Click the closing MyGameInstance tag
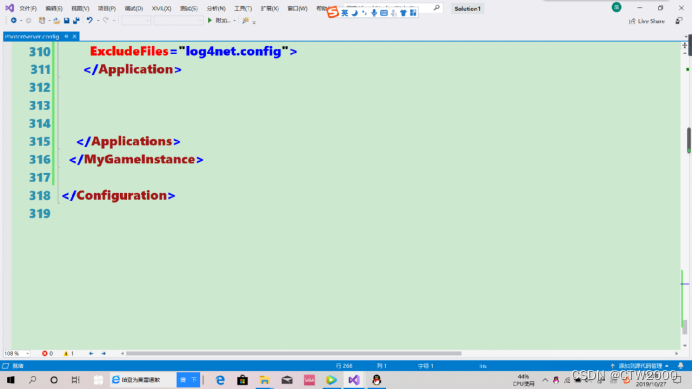This screenshot has width=693, height=390. (x=136, y=160)
